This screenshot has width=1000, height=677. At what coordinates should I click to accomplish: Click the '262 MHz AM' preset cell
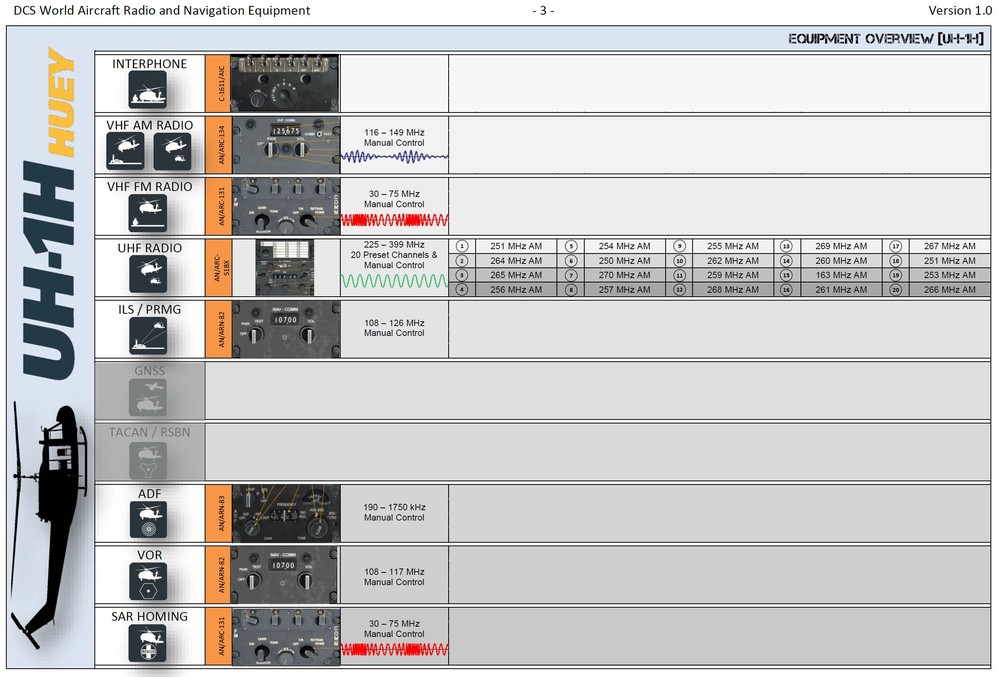point(733,261)
